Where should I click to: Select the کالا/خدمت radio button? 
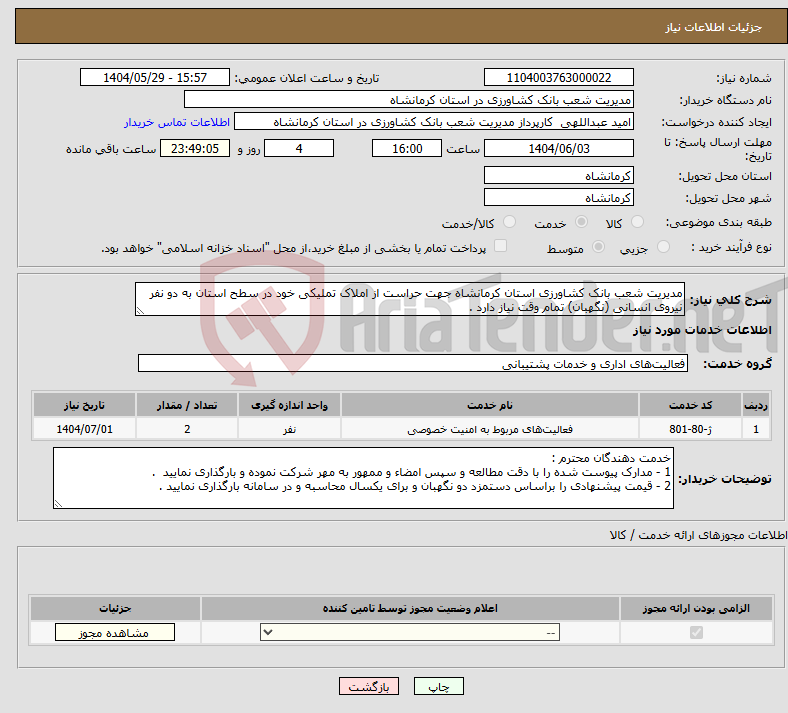tap(510, 222)
